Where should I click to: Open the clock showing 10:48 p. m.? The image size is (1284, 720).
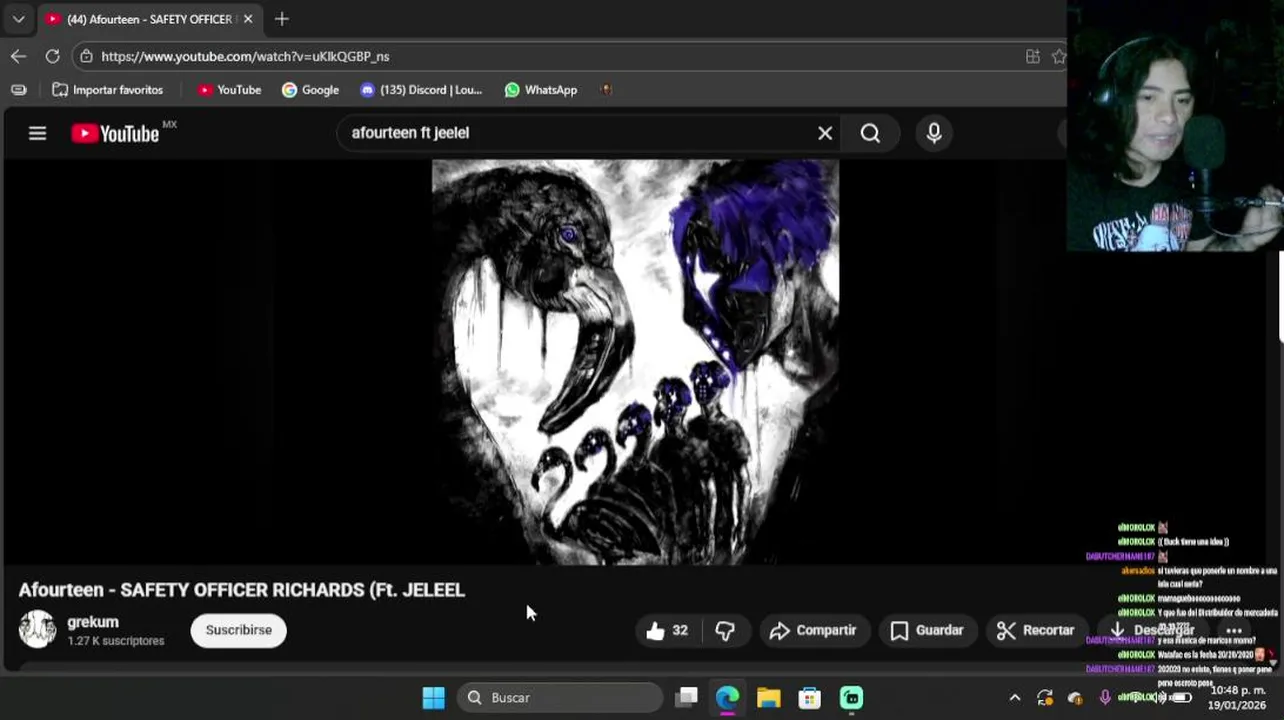pyautogui.click(x=1237, y=697)
